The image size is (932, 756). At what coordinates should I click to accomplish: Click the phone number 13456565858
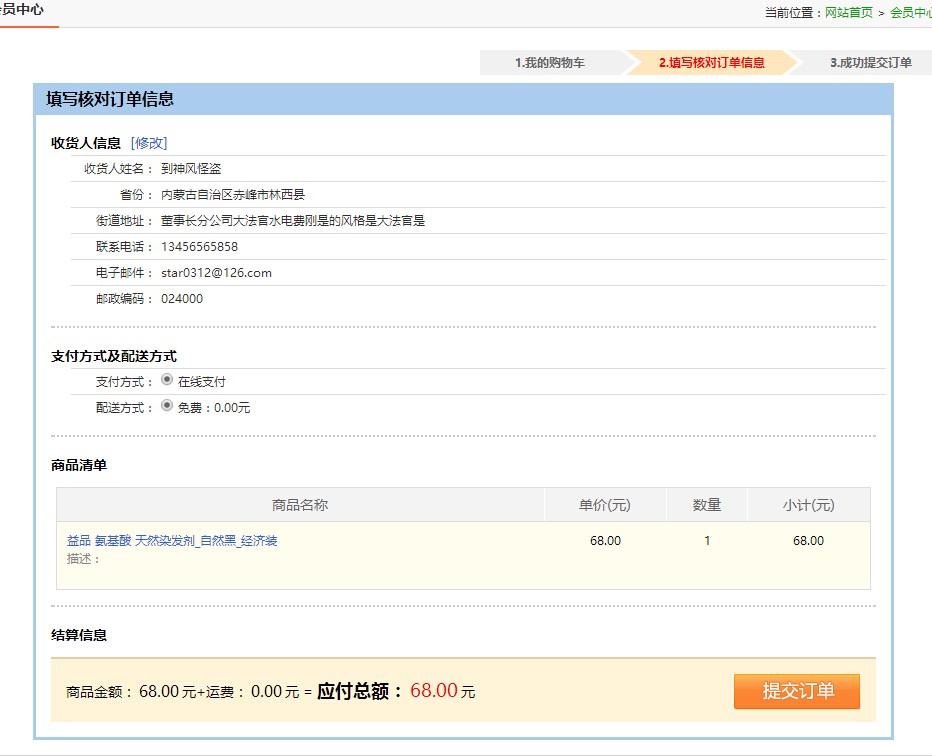coord(199,247)
